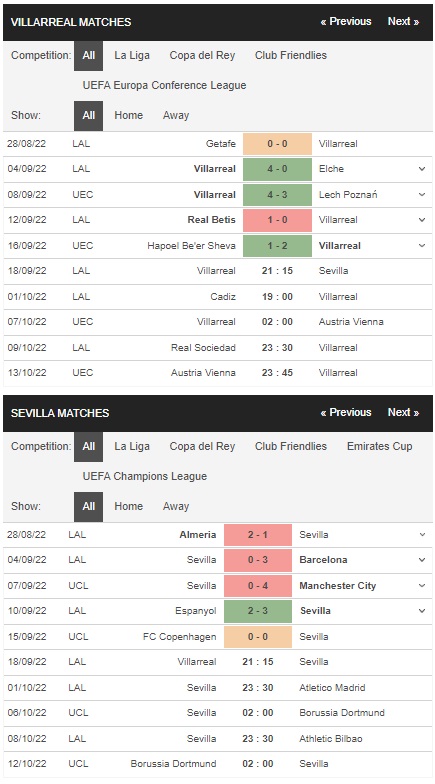
Task: Expand the Real Betis vs Villarreal row
Action: click(422, 220)
